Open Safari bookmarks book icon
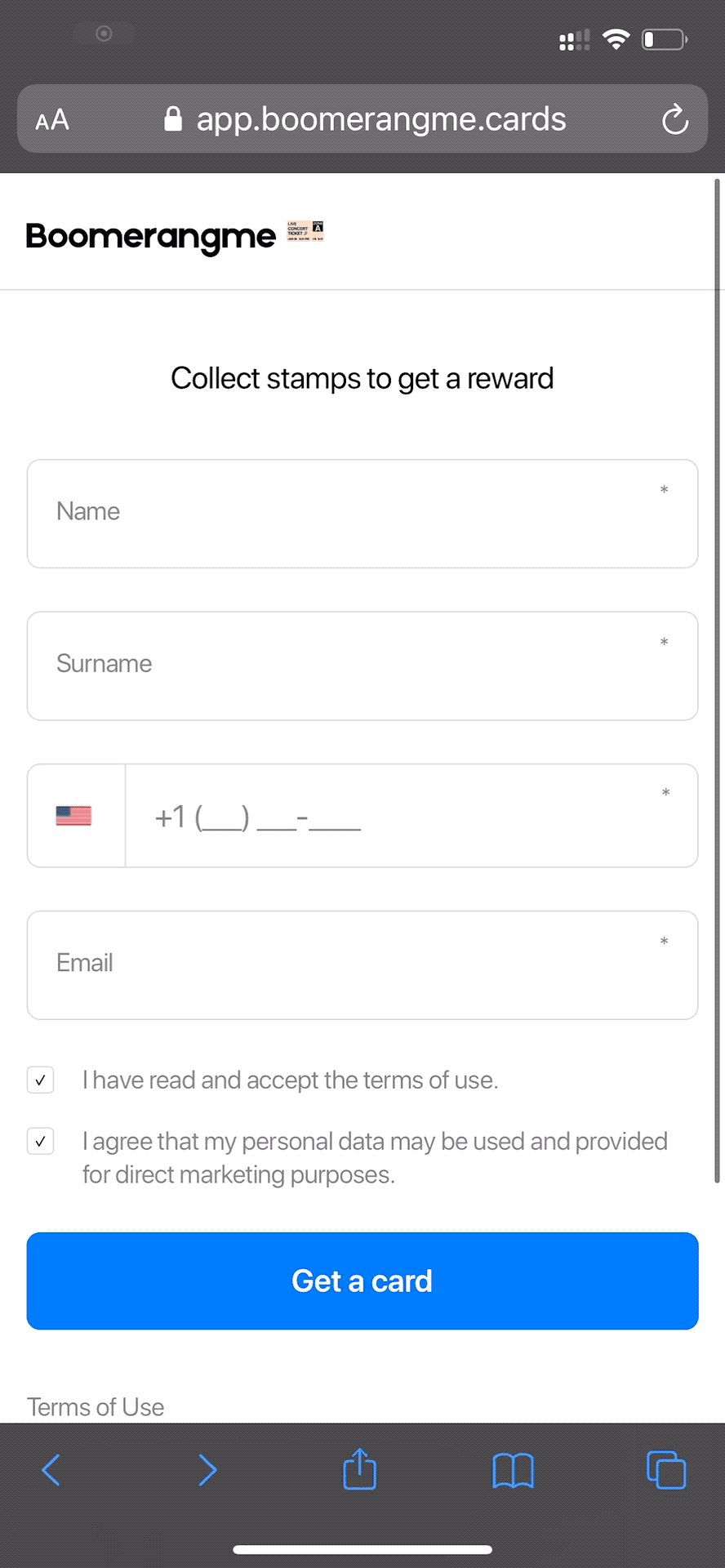 click(x=513, y=1470)
